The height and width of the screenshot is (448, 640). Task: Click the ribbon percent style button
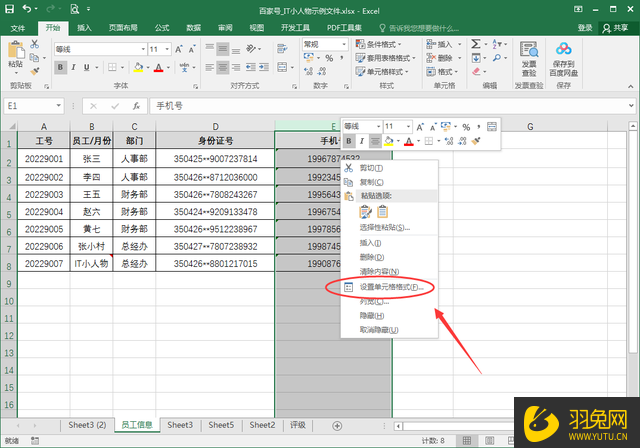(x=329, y=58)
